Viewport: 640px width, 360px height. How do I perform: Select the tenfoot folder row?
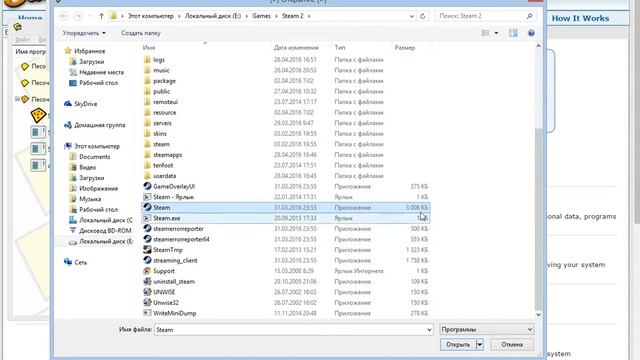(x=285, y=165)
